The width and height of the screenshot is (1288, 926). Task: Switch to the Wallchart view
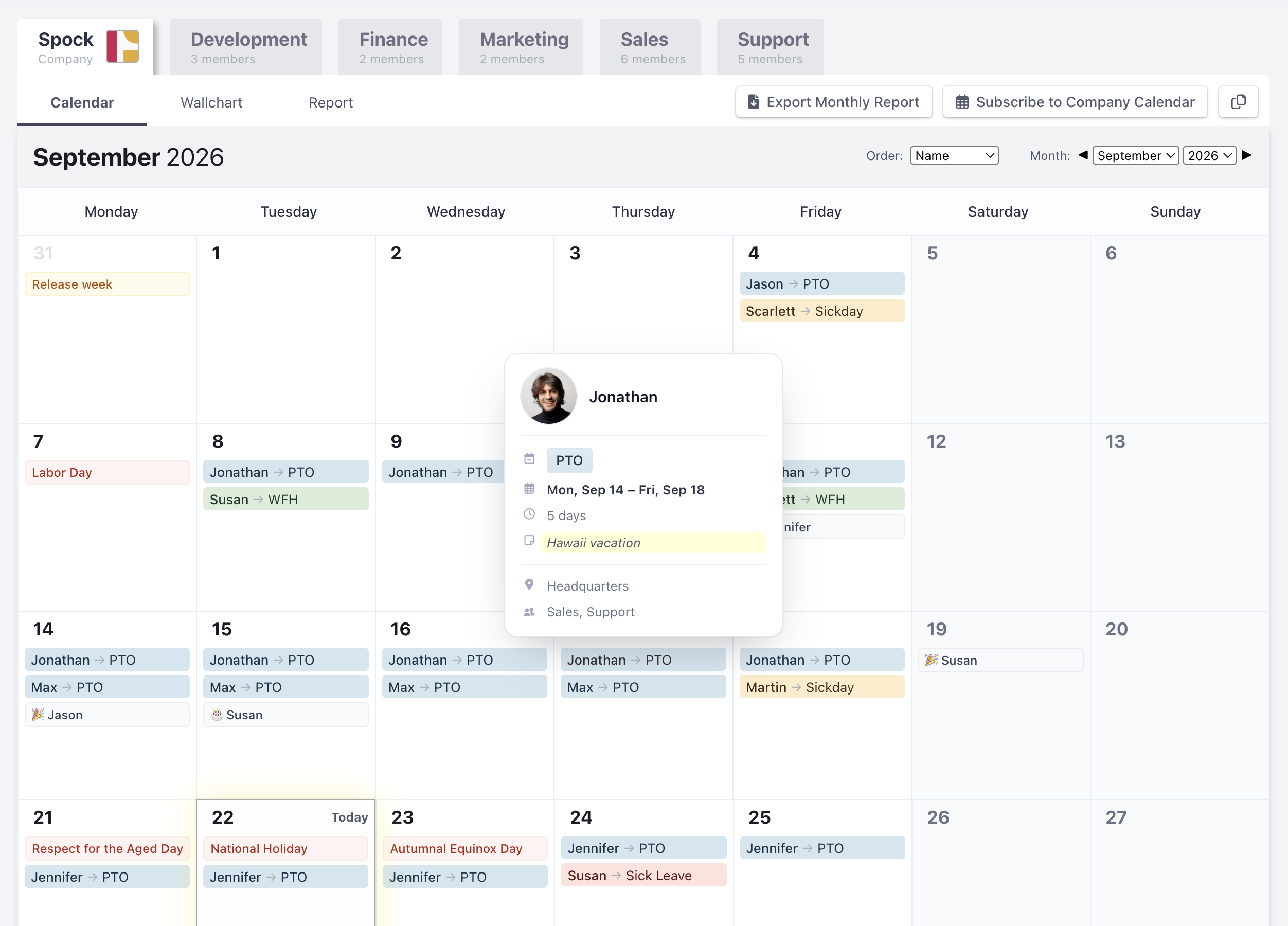(x=211, y=102)
